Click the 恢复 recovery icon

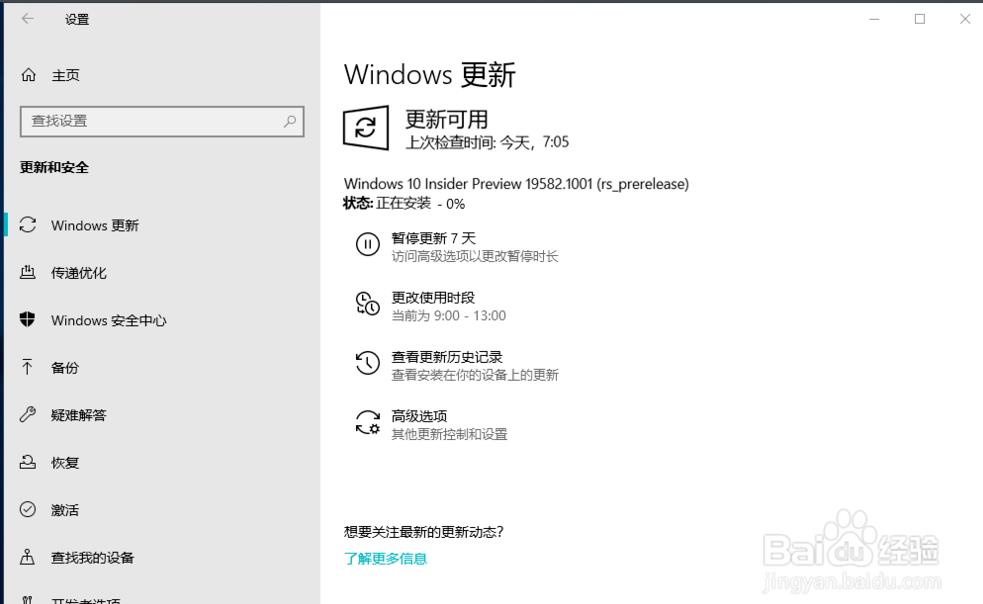point(28,462)
